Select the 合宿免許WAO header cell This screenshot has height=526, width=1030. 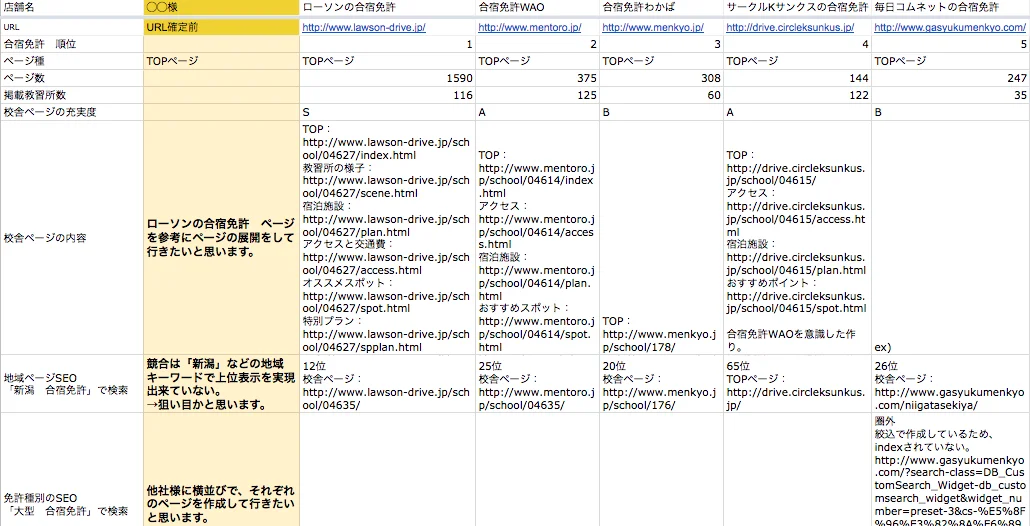(537, 8)
